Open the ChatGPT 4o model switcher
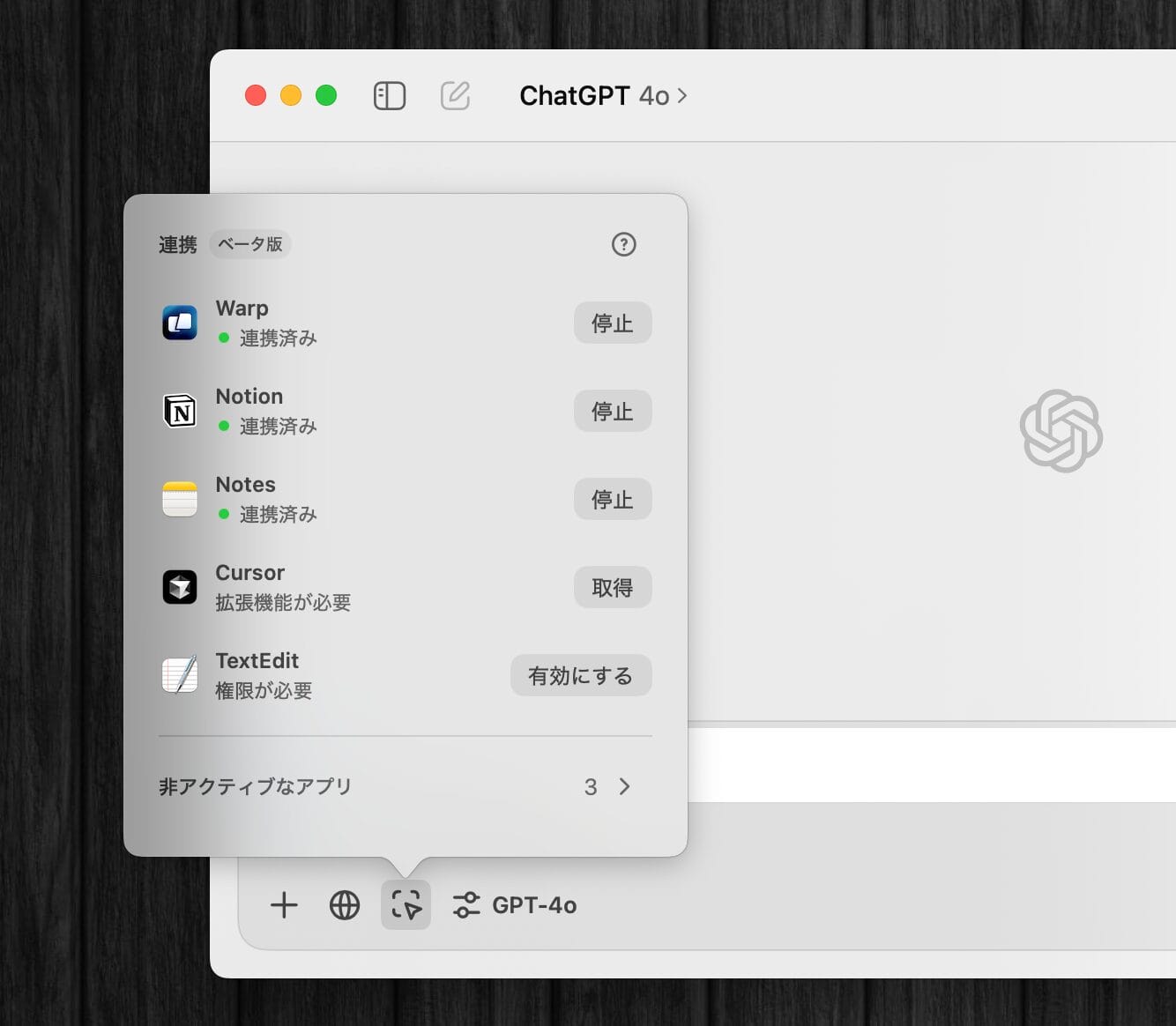The height and width of the screenshot is (1026, 1176). tap(603, 95)
